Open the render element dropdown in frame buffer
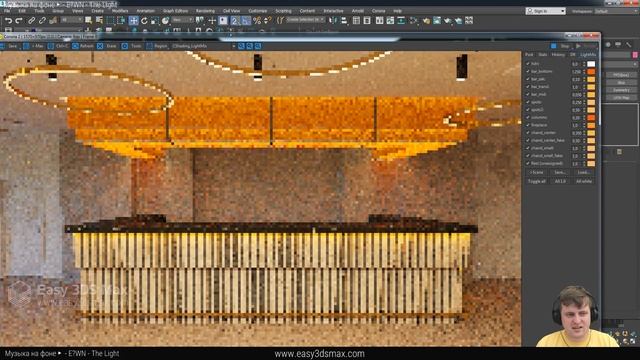 click(204, 46)
